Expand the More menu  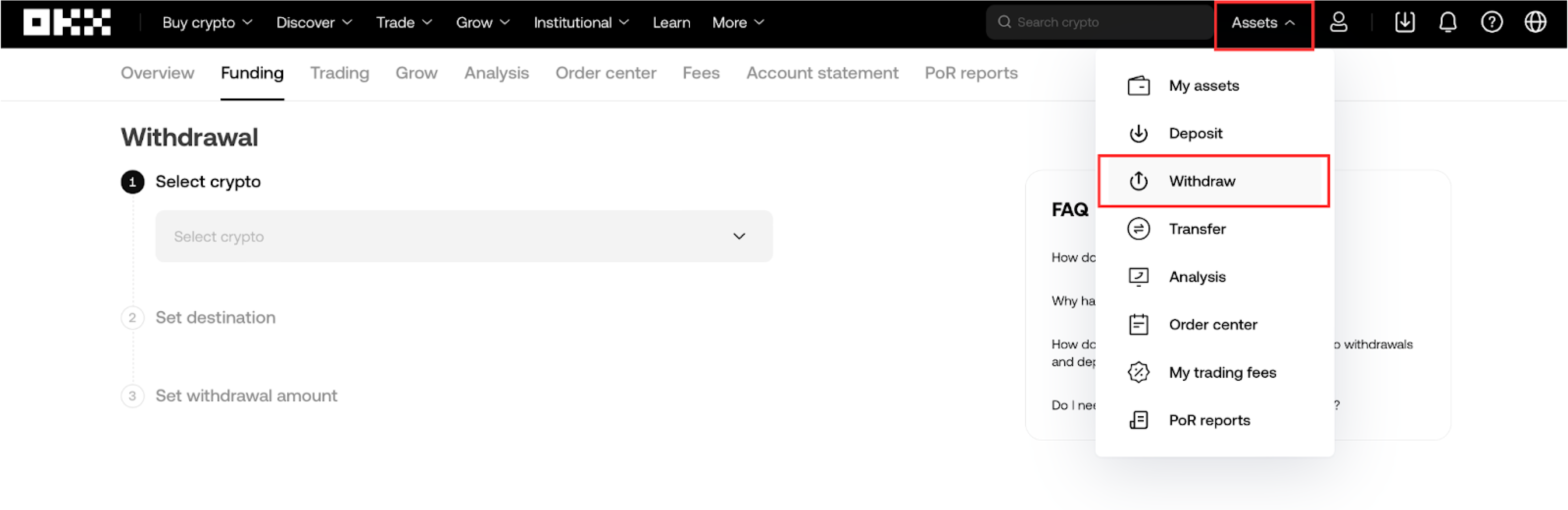[x=738, y=23]
